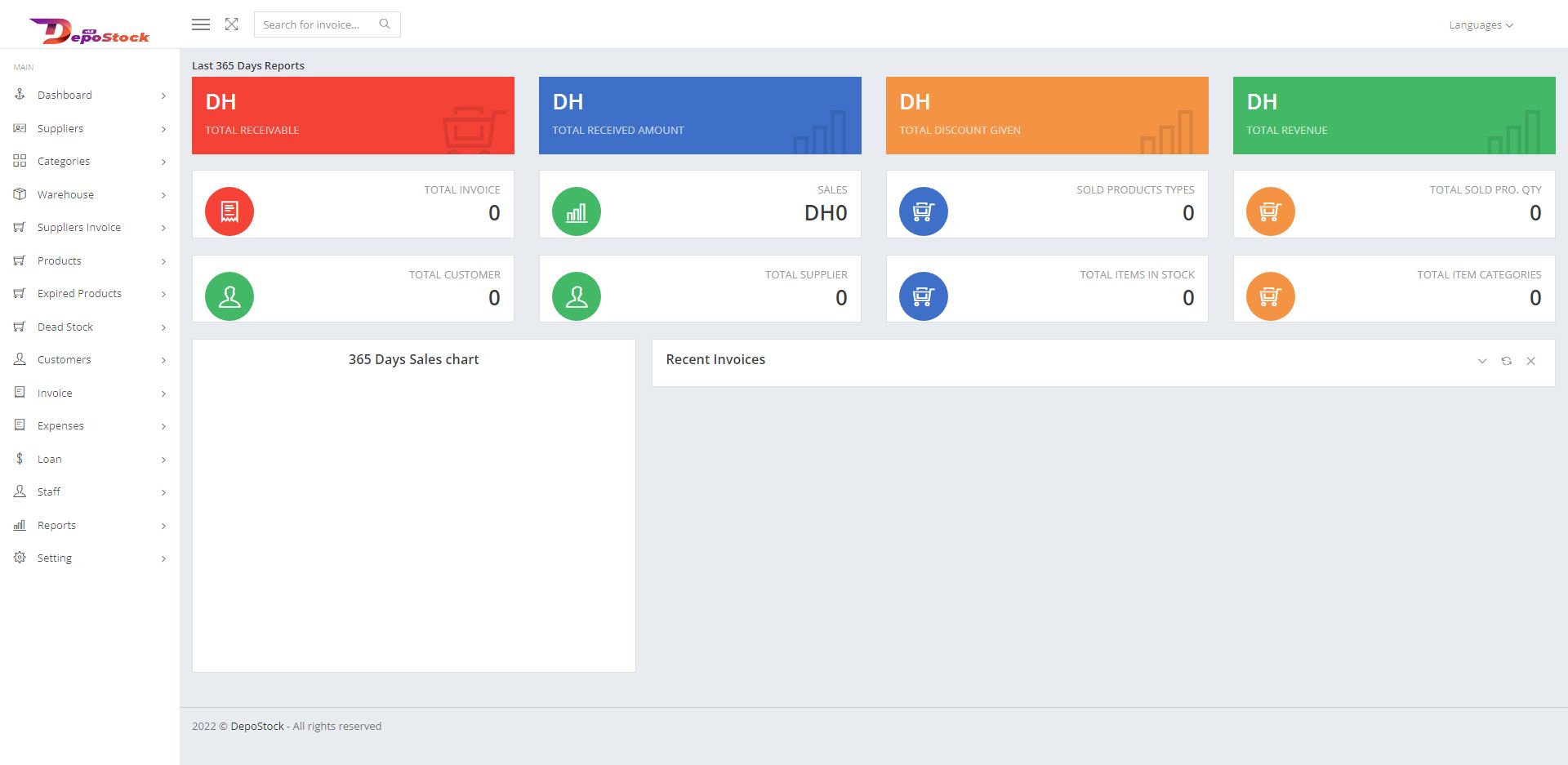The height and width of the screenshot is (765, 1568).
Task: Open the Loan menu item
Action: pos(90,459)
